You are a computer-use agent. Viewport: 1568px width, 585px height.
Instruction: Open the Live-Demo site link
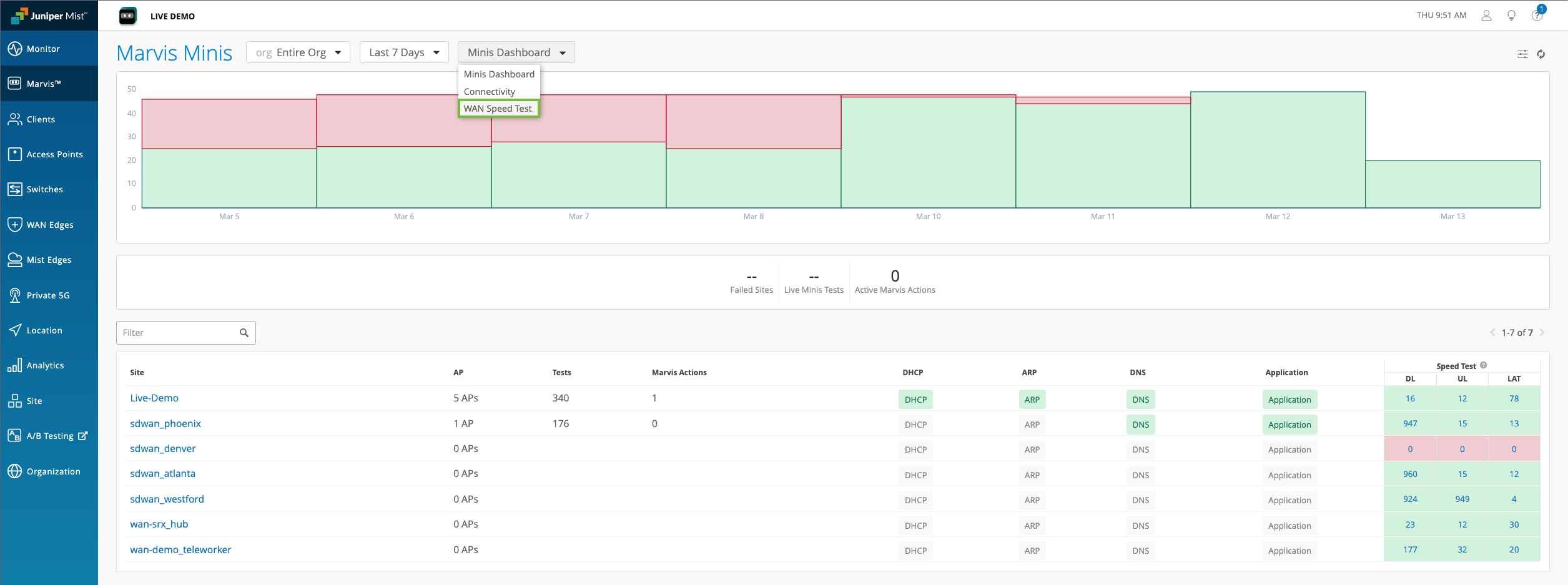[154, 398]
